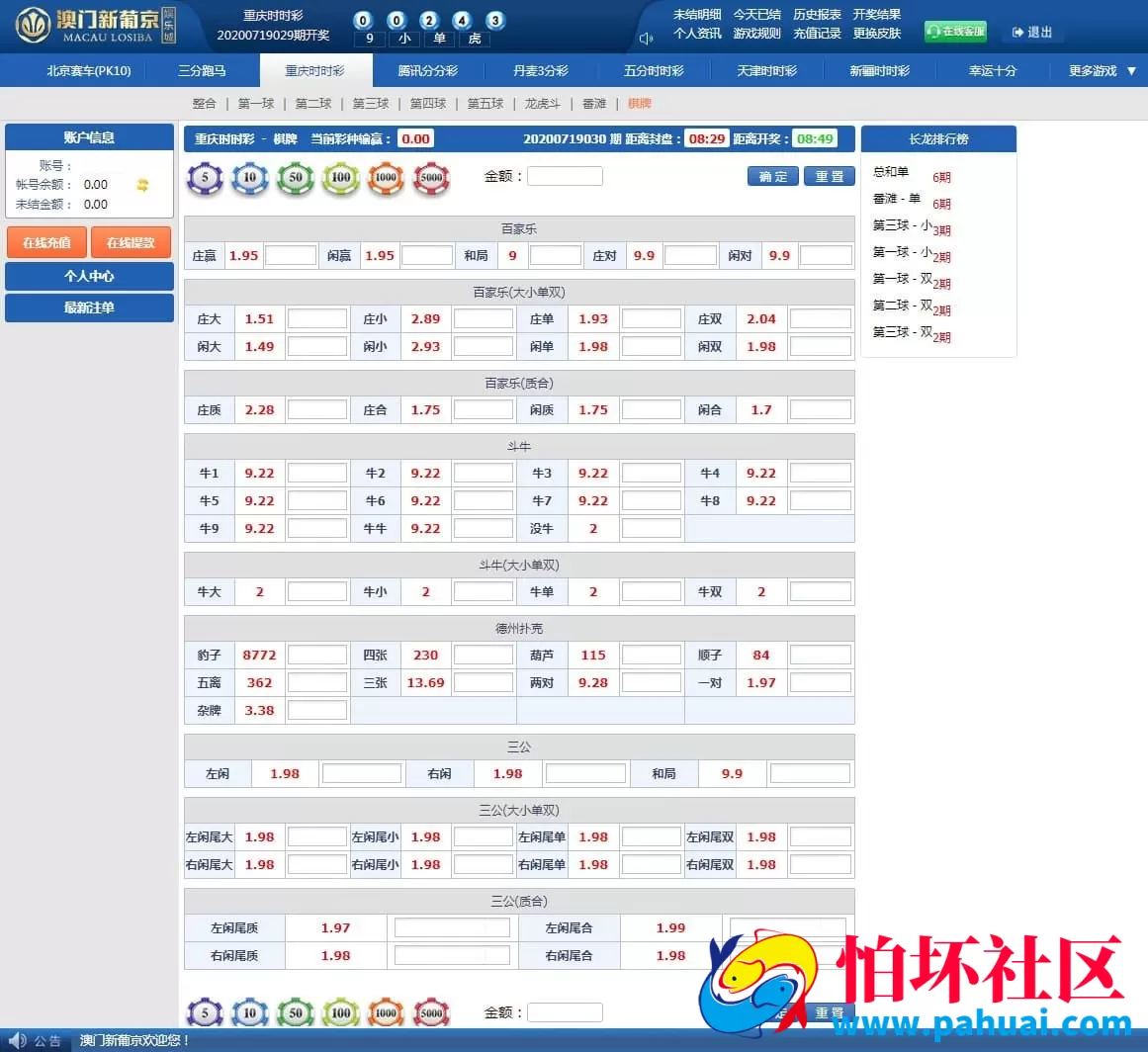Select the blue 5 betting chip

pyautogui.click(x=205, y=180)
